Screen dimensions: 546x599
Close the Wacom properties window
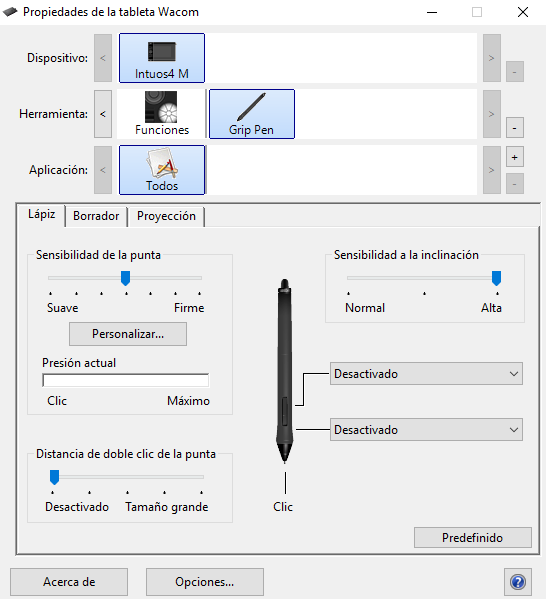coord(523,12)
